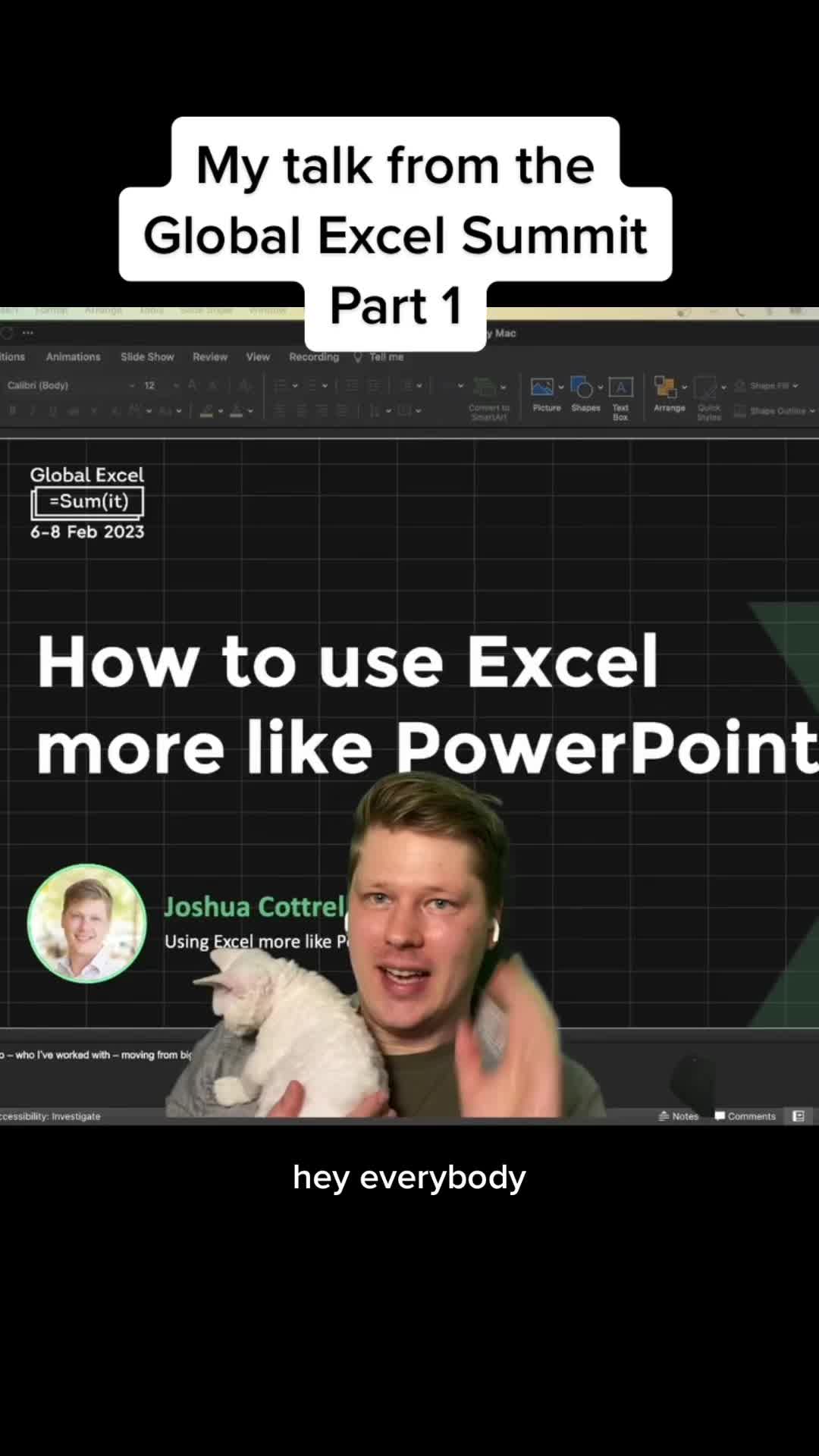Expand the Picture dropdown arrow

click(561, 388)
